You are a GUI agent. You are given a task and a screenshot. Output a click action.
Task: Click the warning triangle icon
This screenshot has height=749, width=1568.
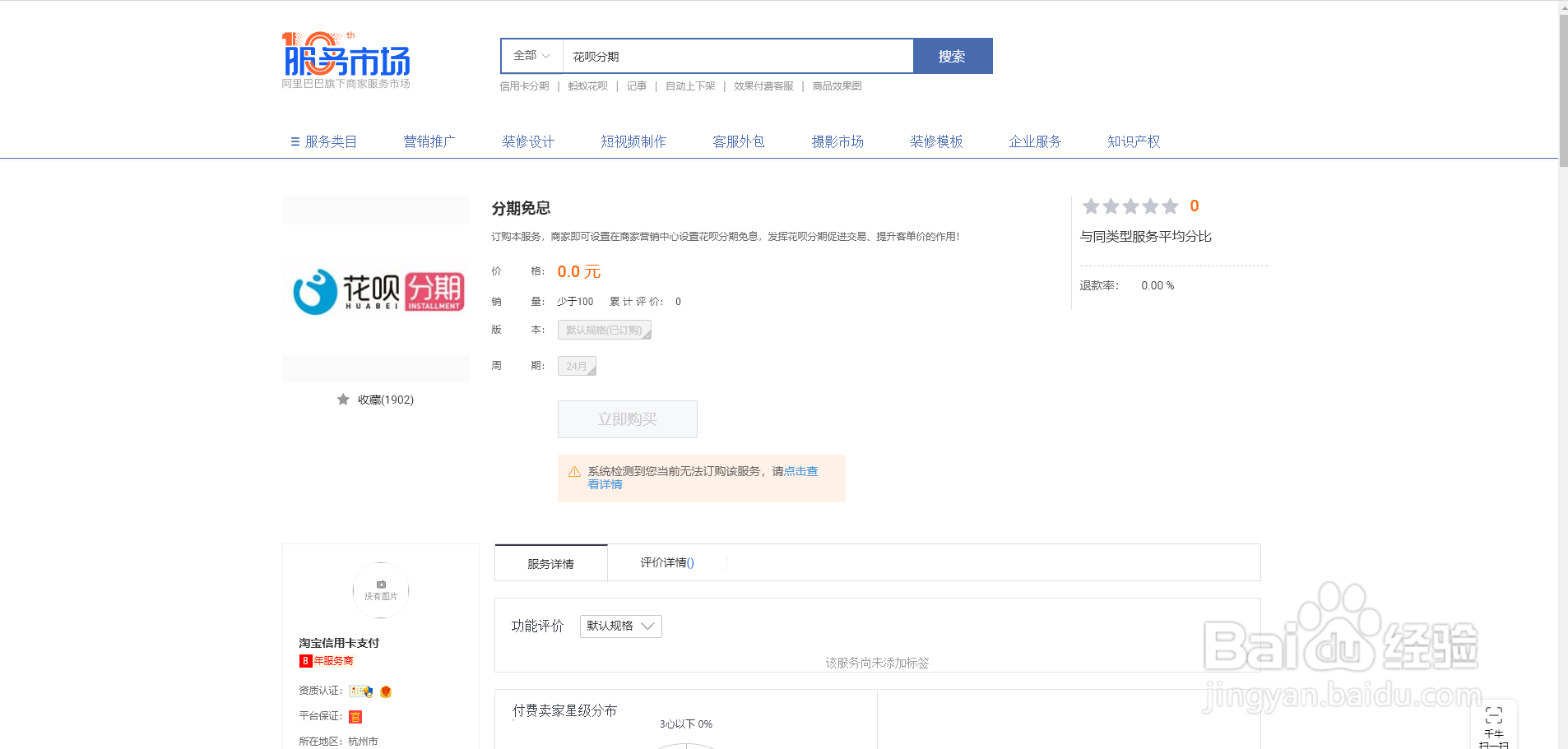pyautogui.click(x=574, y=472)
